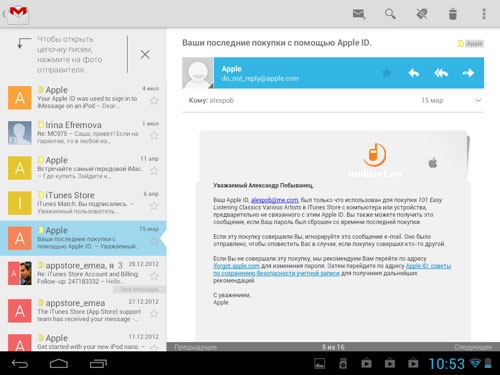Open Apple email about new iPod nano
Viewport: 500px width, 375px height.
[x=83, y=340]
